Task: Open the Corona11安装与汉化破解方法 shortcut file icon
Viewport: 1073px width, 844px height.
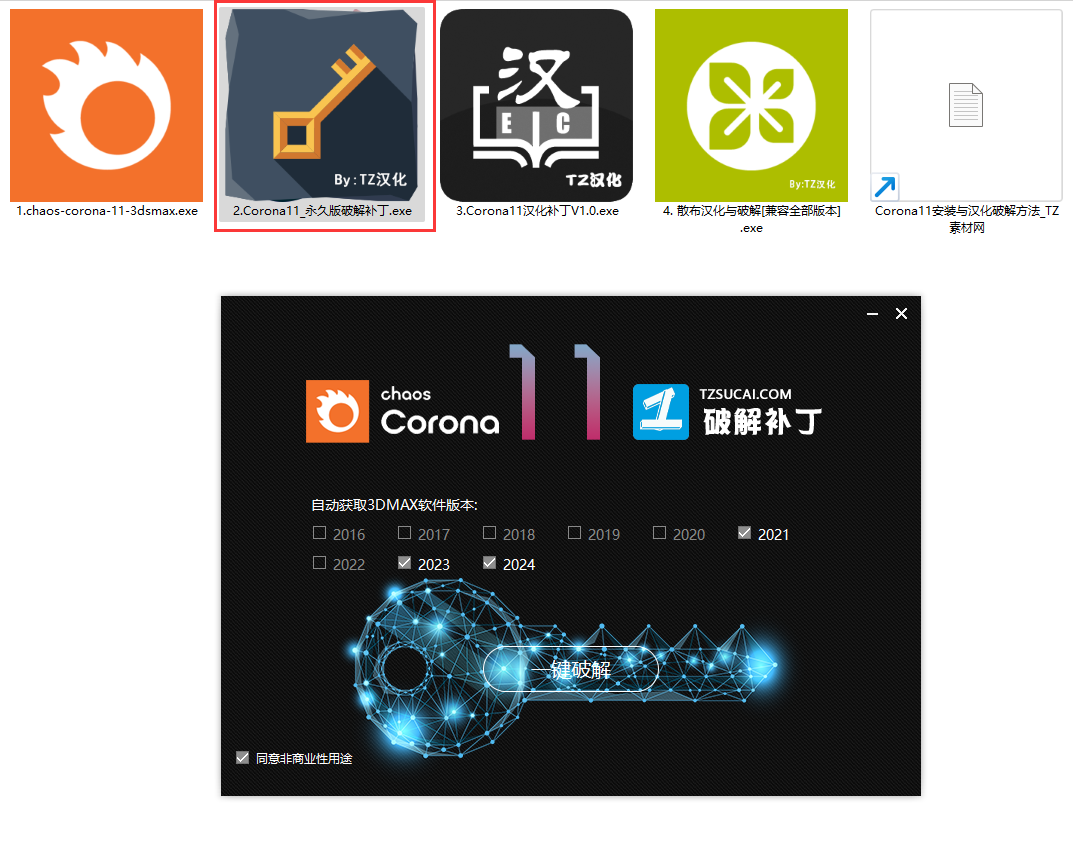Action: coord(966,105)
